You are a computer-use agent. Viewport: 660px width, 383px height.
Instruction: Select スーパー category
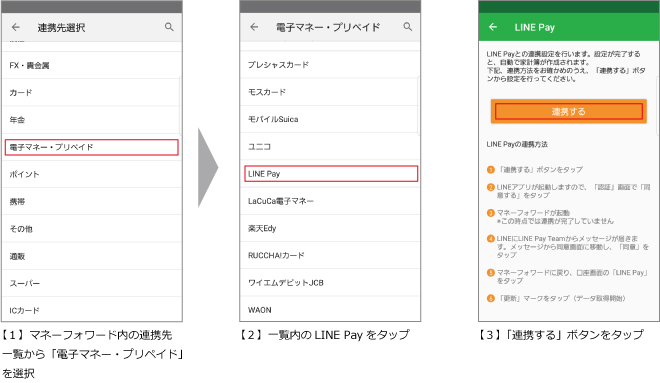[x=92, y=283]
